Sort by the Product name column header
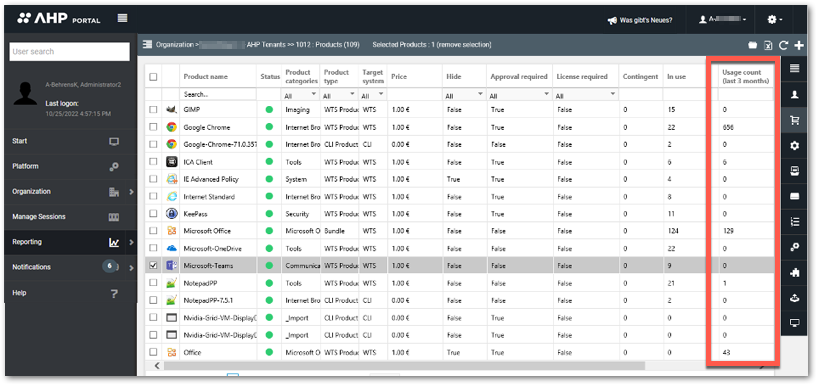The image size is (817, 385). (205, 77)
